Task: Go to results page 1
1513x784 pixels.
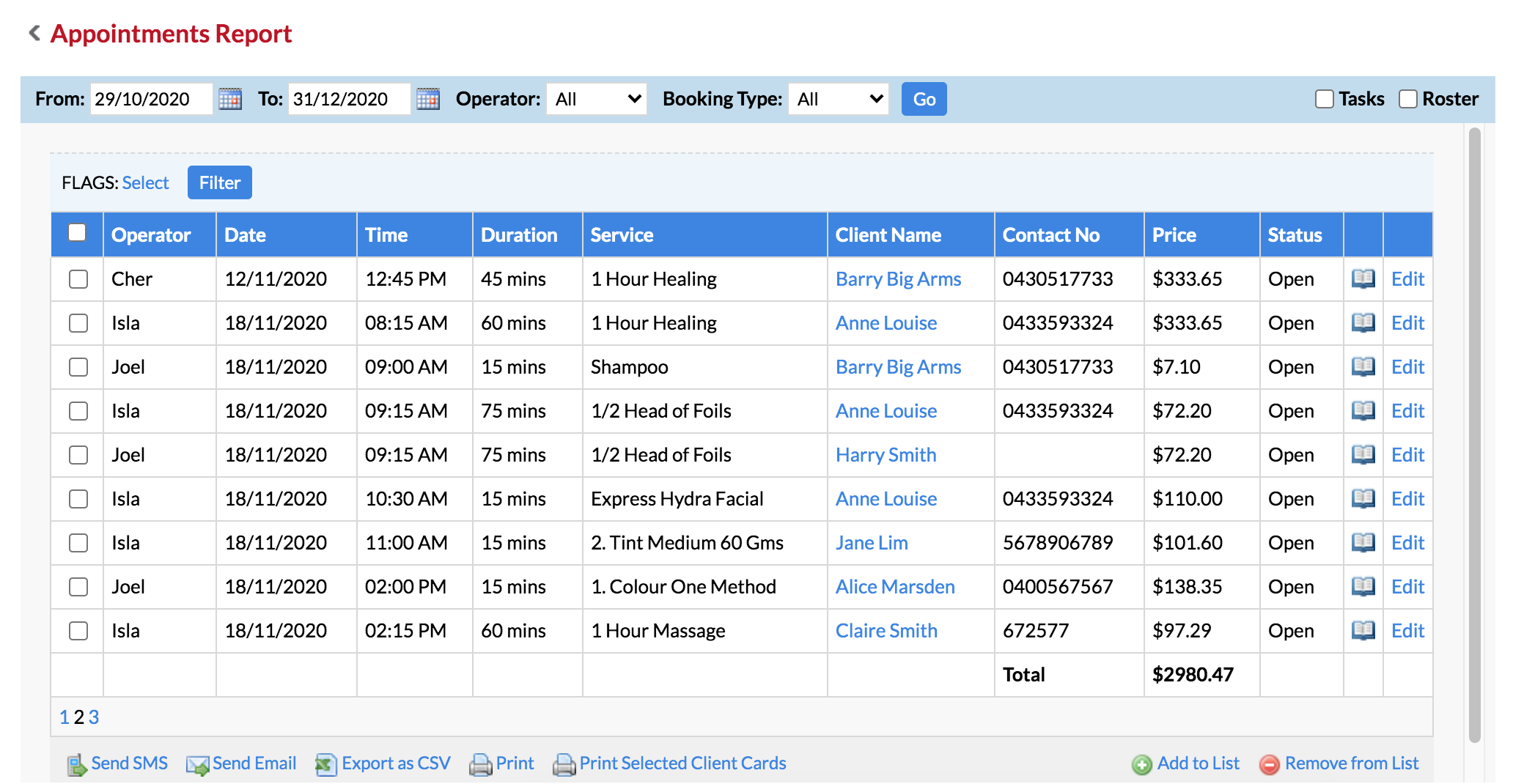Action: [65, 717]
